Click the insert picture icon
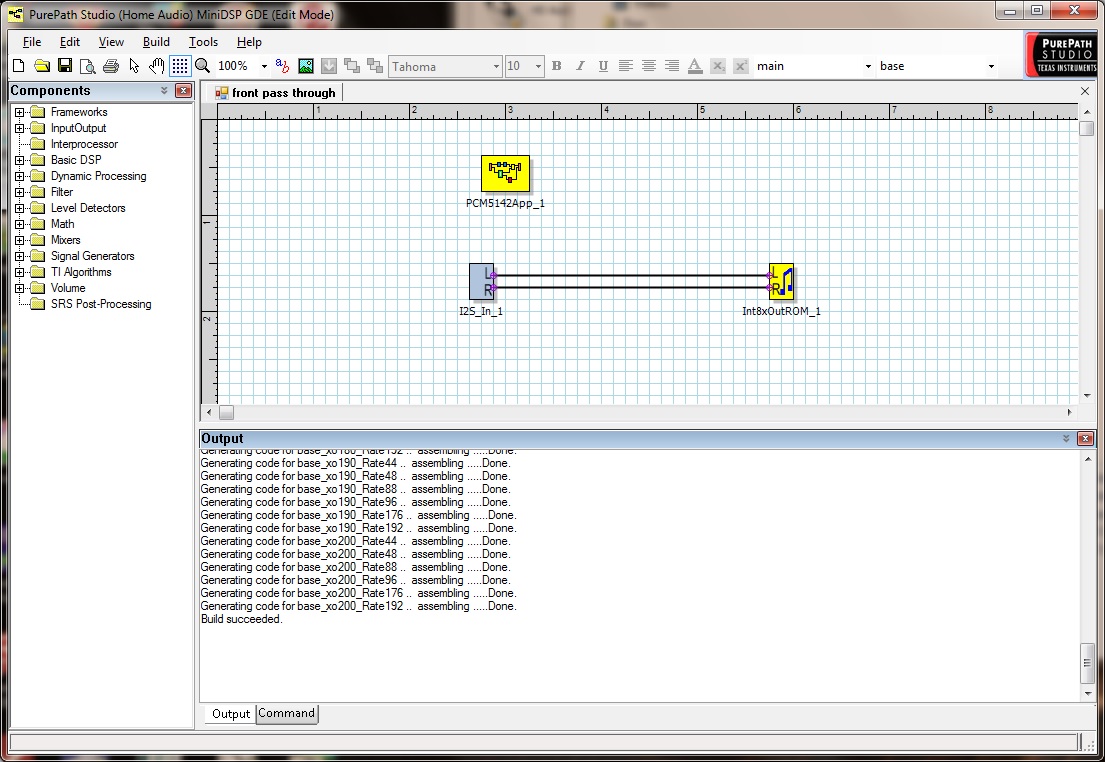 [x=306, y=66]
